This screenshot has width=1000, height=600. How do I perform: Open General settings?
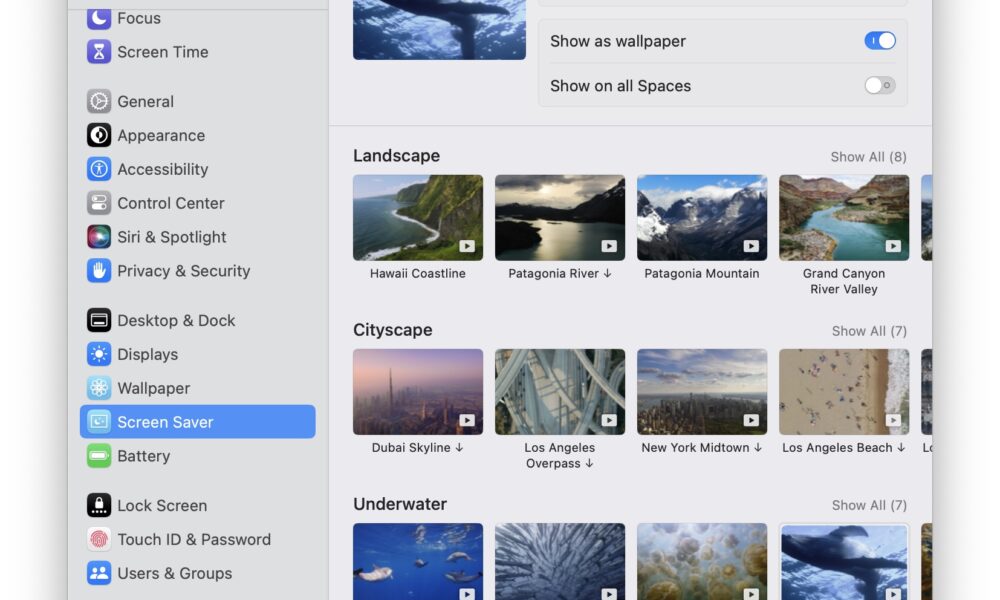click(198, 101)
